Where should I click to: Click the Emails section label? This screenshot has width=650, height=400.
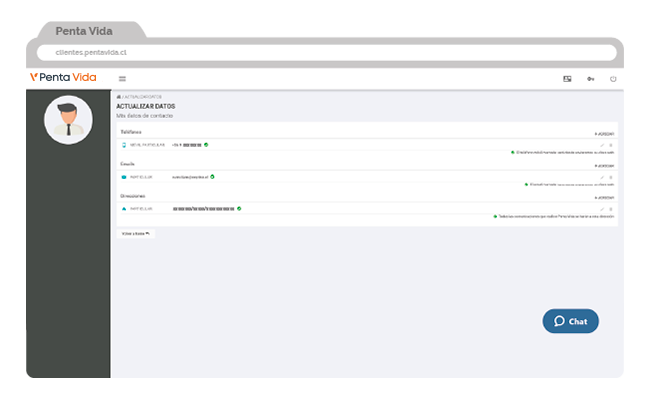(x=127, y=164)
